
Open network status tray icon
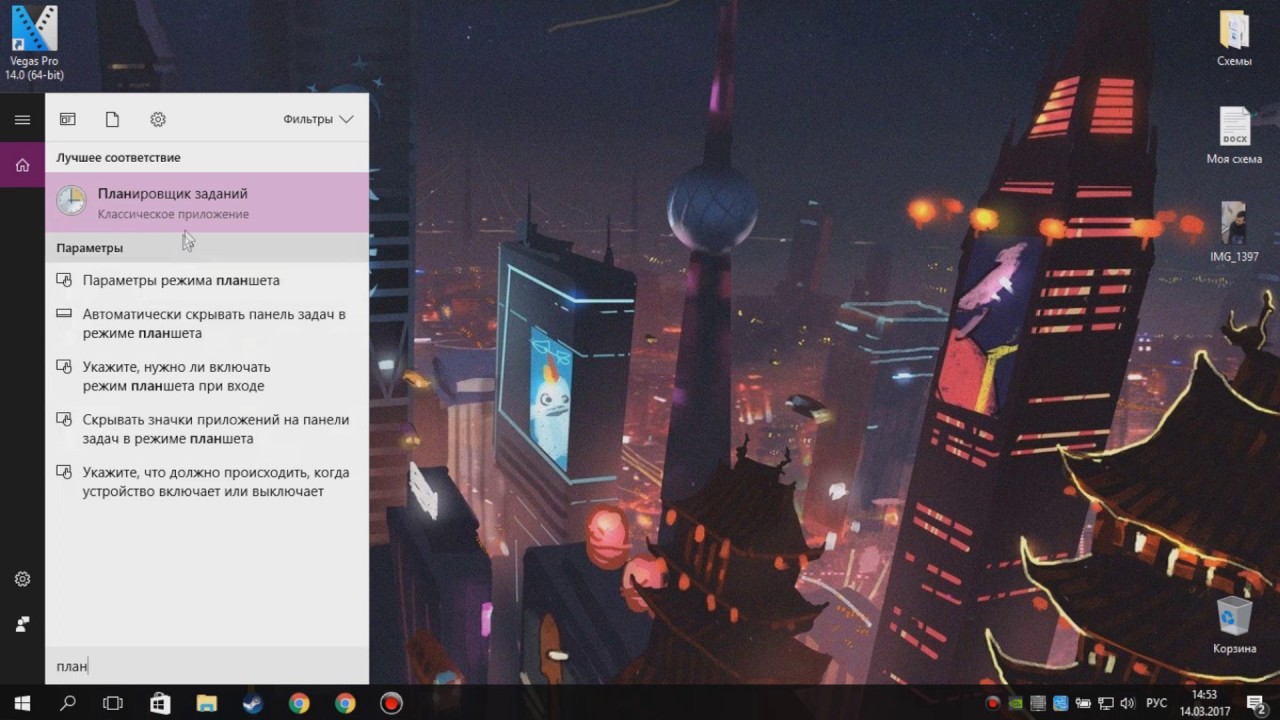tap(1106, 703)
